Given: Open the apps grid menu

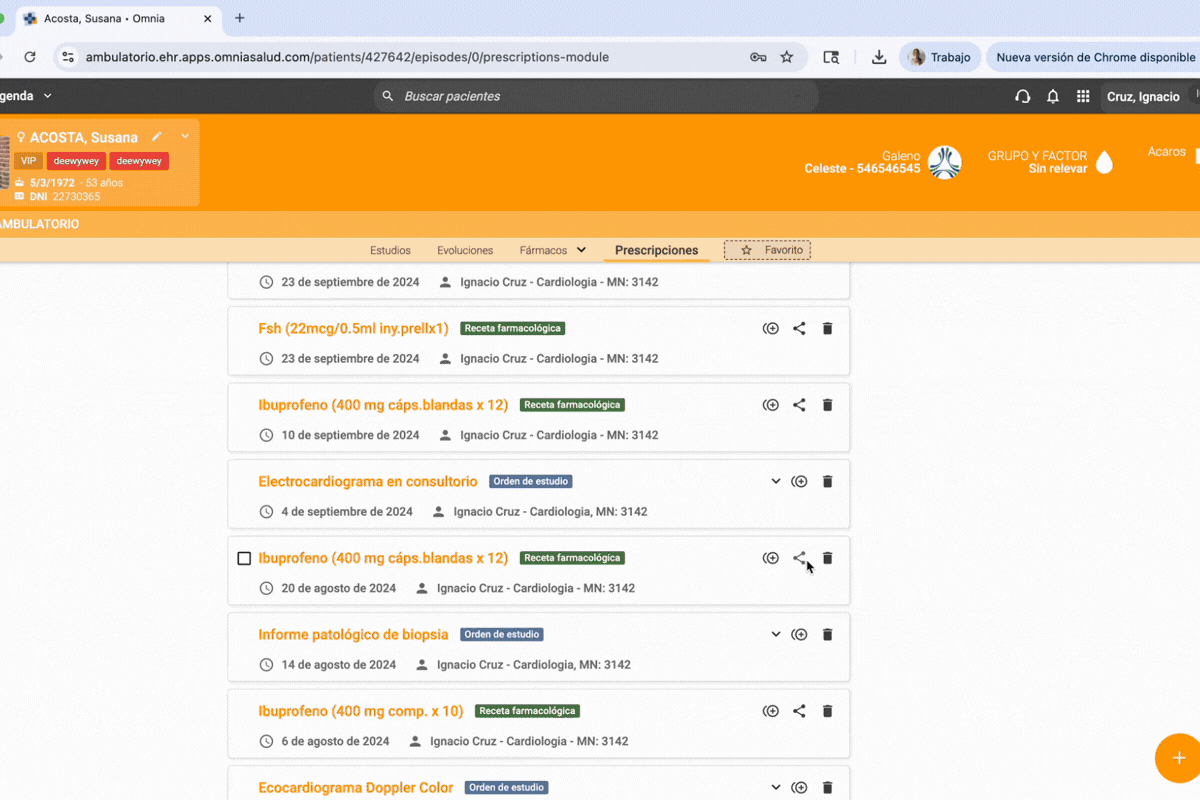Looking at the screenshot, I should pos(1083,97).
